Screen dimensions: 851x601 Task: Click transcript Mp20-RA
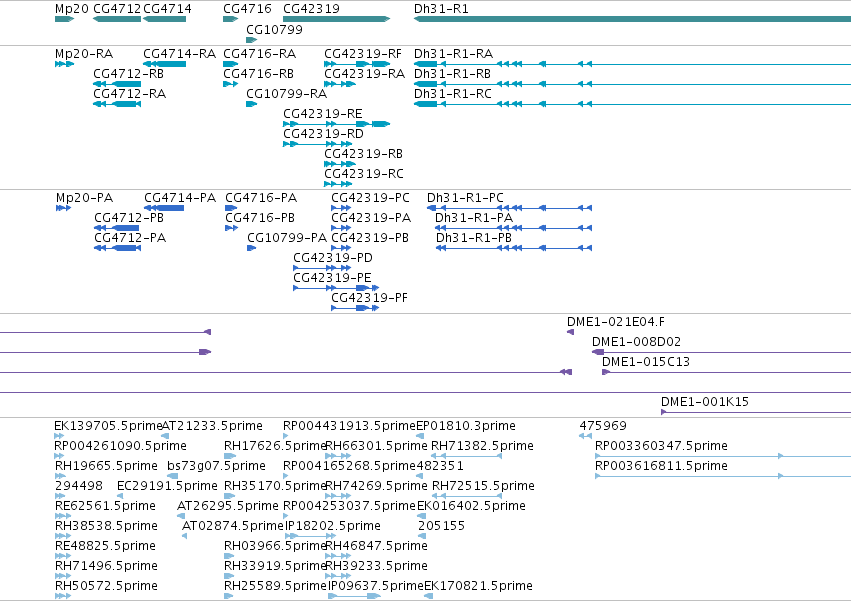(x=84, y=54)
